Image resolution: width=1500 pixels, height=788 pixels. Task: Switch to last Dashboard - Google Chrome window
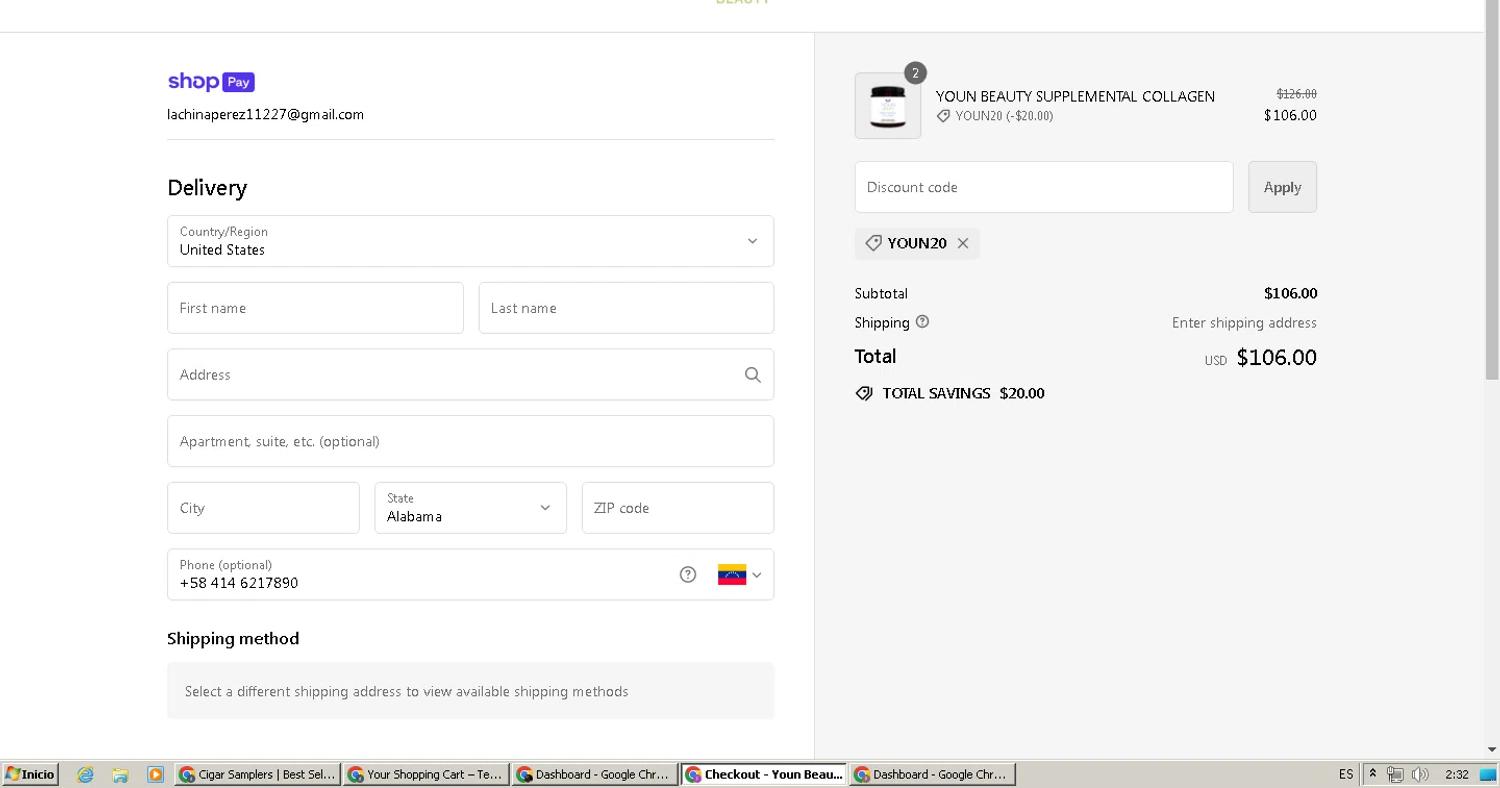click(932, 774)
